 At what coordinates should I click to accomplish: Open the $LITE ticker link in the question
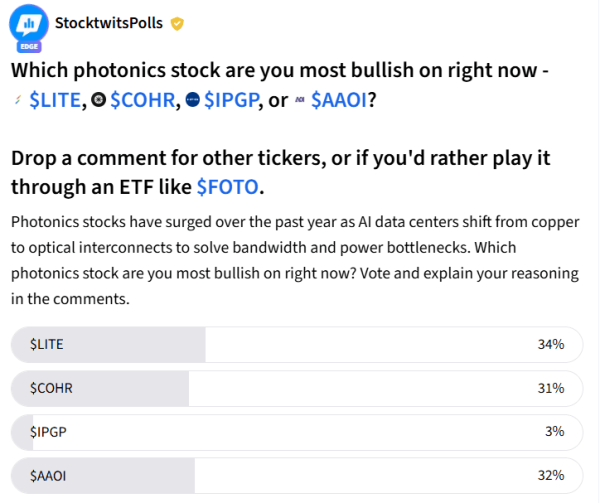[55, 100]
